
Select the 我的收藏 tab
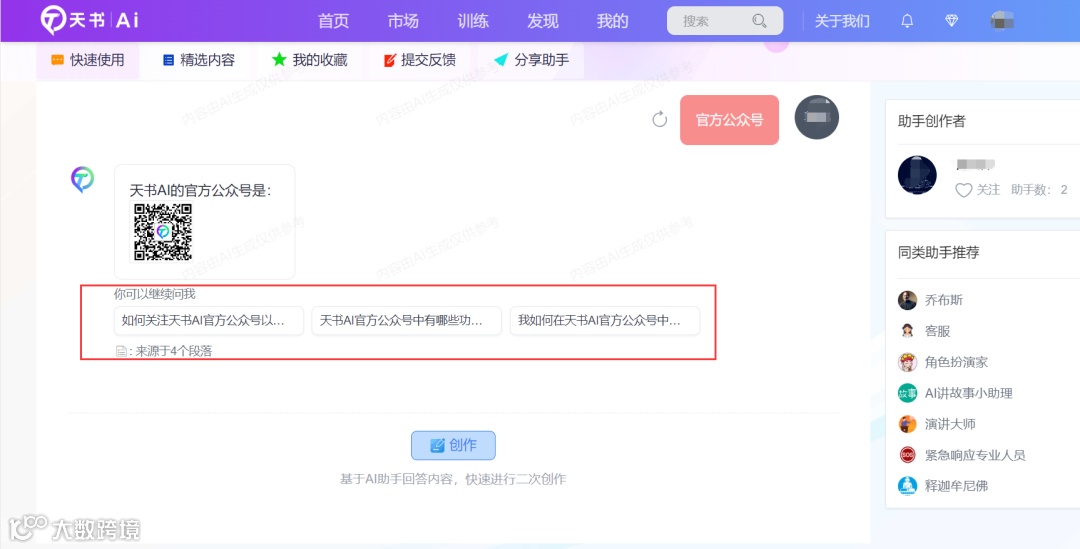(309, 60)
